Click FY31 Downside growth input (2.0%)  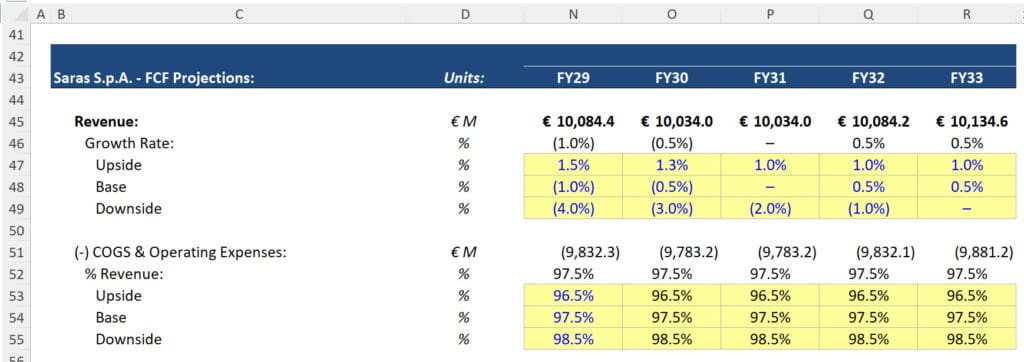(x=770, y=209)
